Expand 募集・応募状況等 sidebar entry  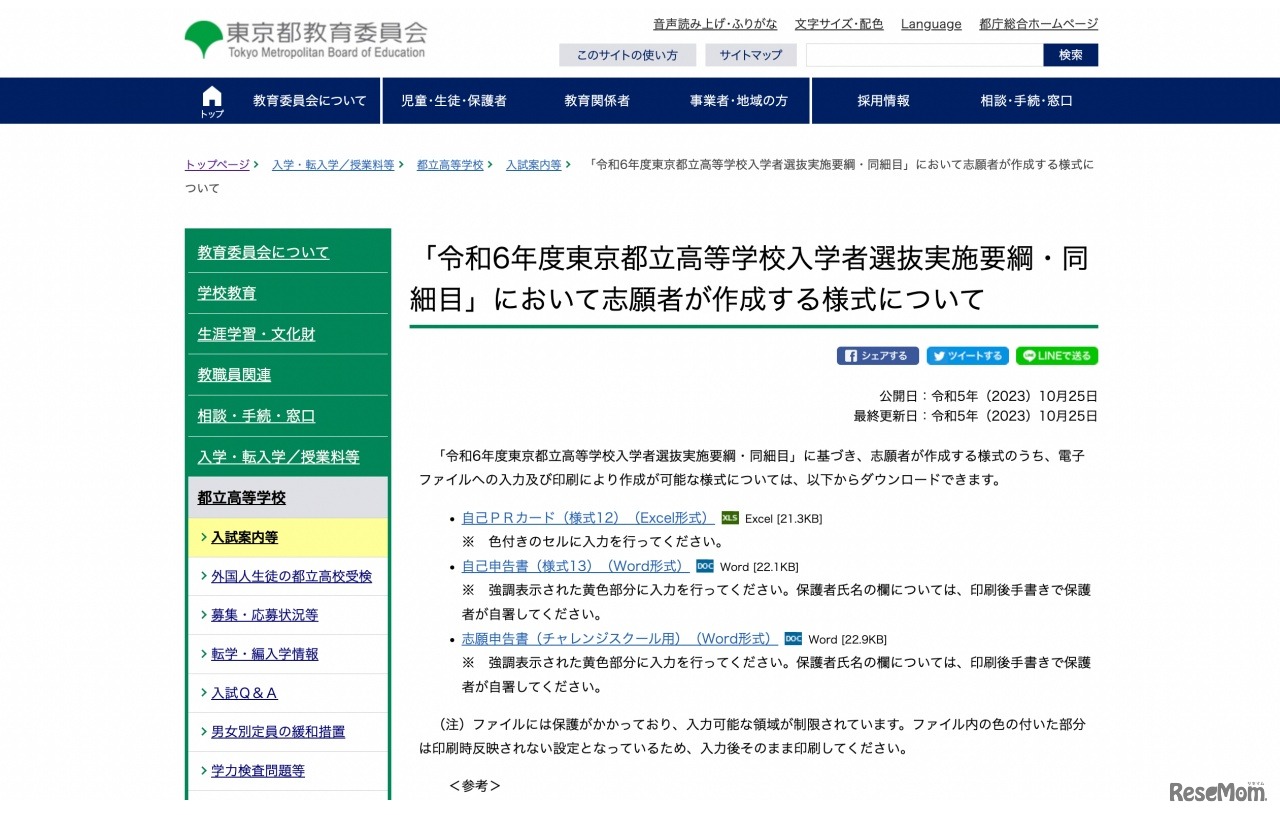(264, 615)
